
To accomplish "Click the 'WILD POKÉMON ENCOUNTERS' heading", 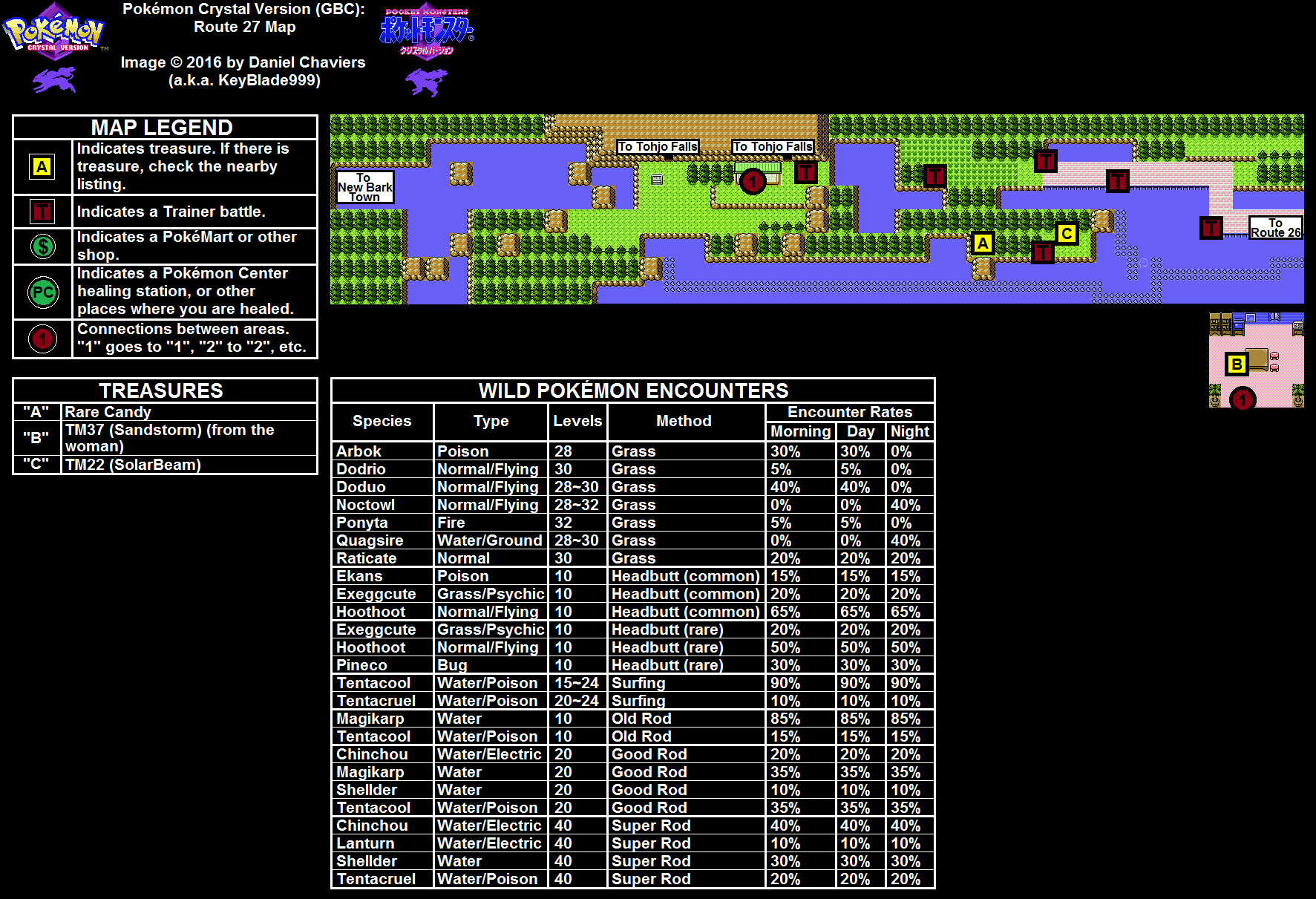I will 633,390.
